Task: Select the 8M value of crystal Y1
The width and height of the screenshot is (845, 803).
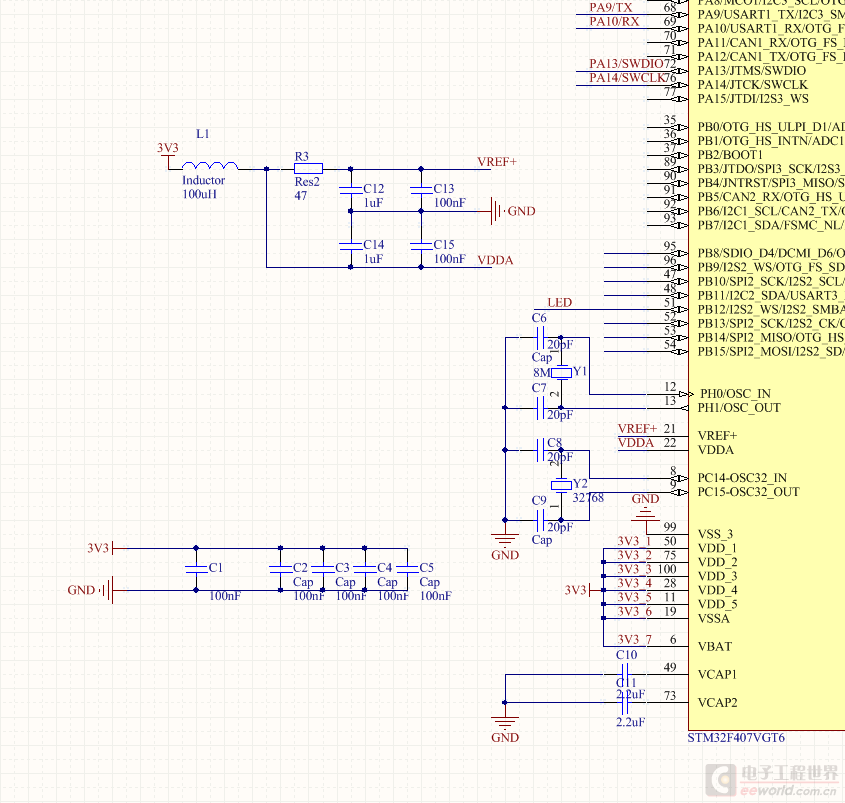Action: [542, 373]
